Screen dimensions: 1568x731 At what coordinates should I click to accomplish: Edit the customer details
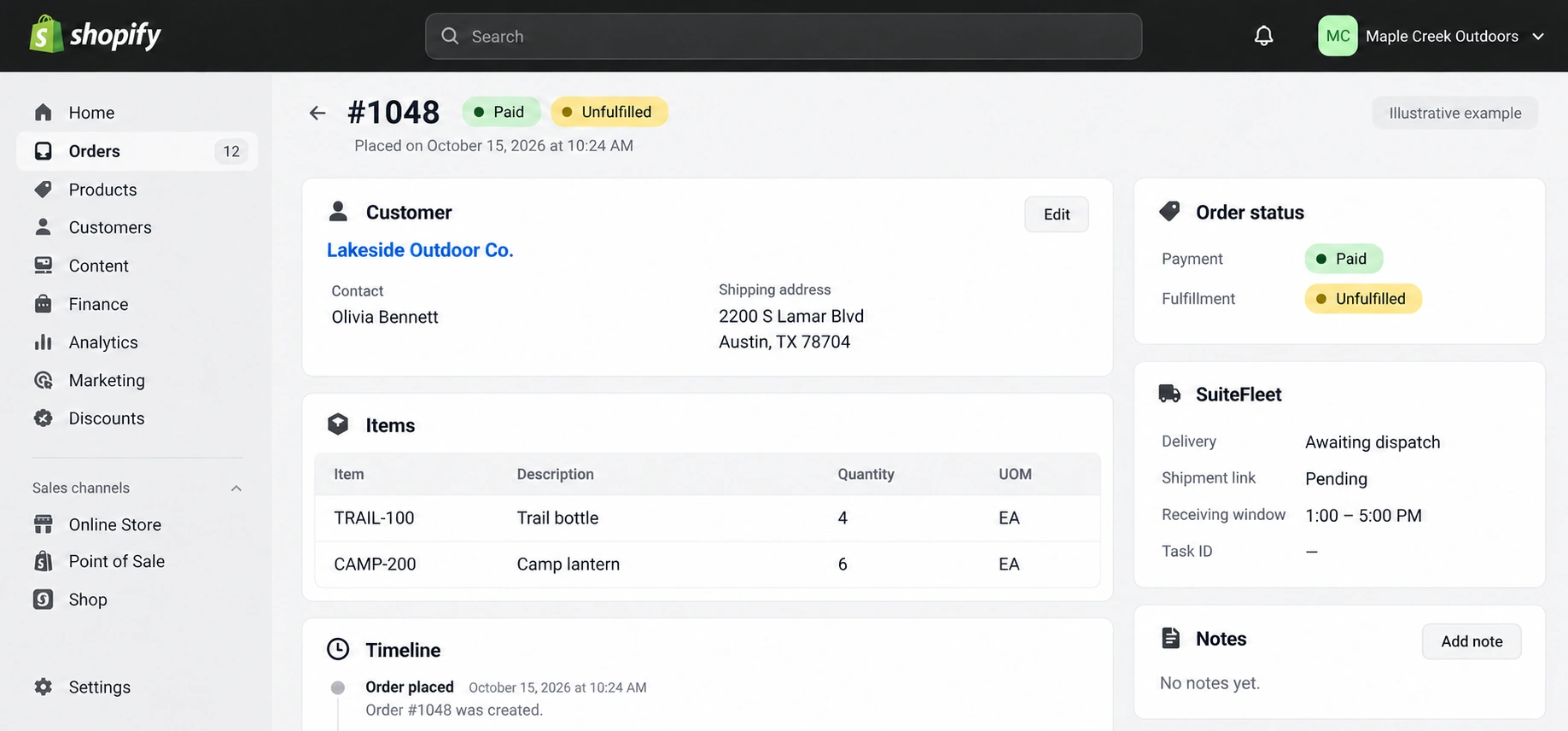(1057, 214)
